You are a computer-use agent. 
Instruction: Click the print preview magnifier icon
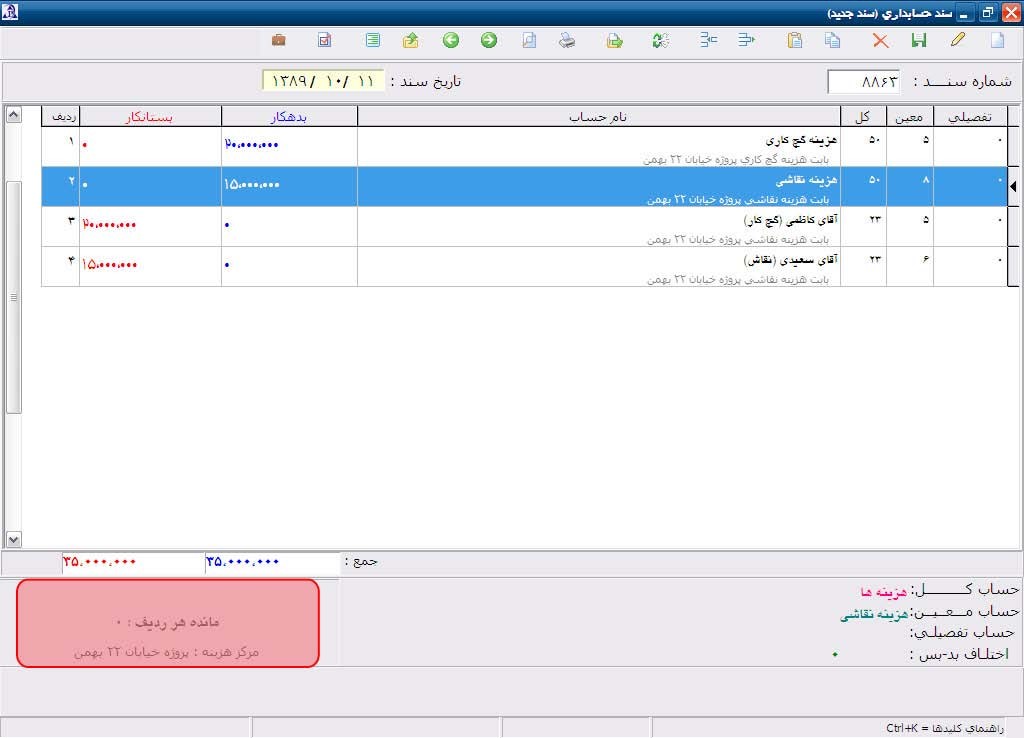tap(529, 41)
